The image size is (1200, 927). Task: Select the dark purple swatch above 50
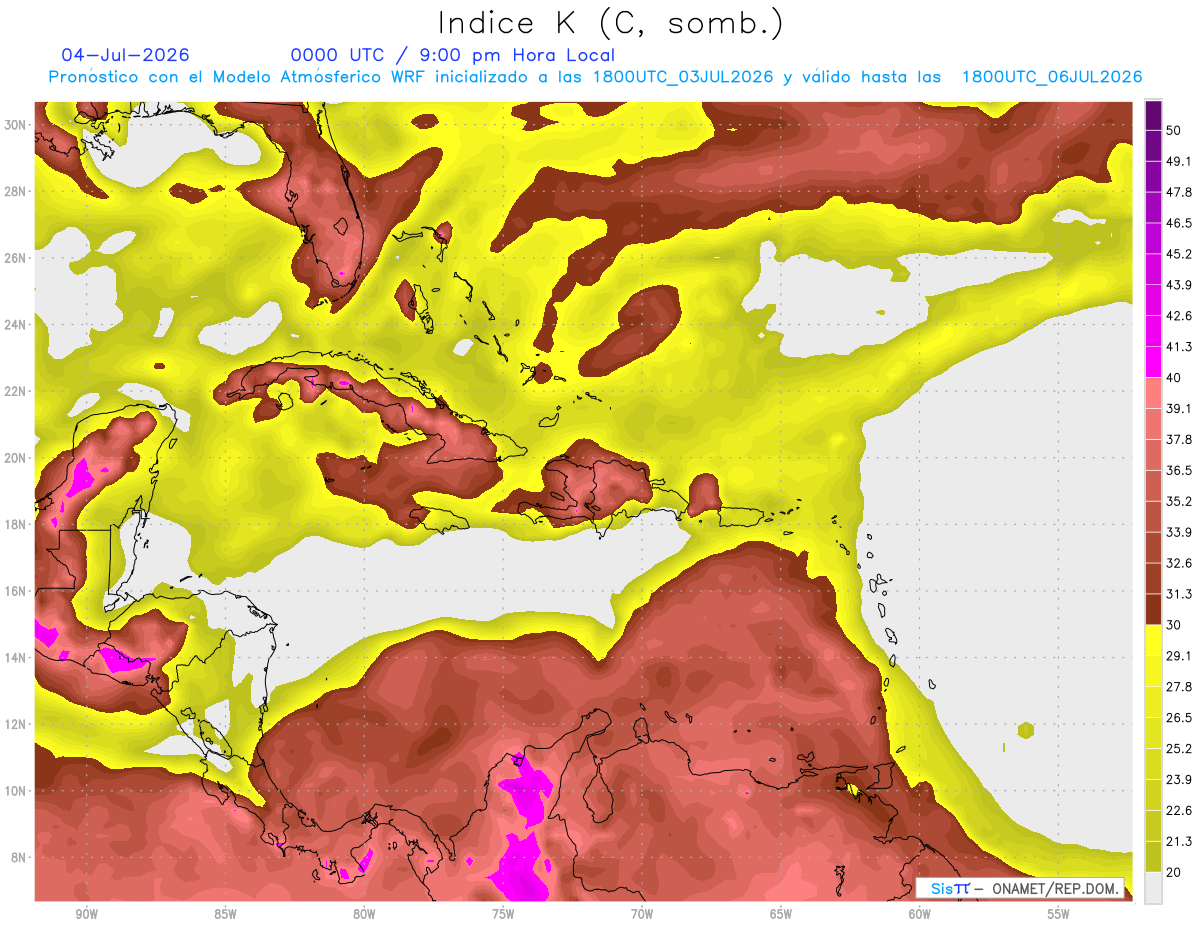[x=1153, y=115]
